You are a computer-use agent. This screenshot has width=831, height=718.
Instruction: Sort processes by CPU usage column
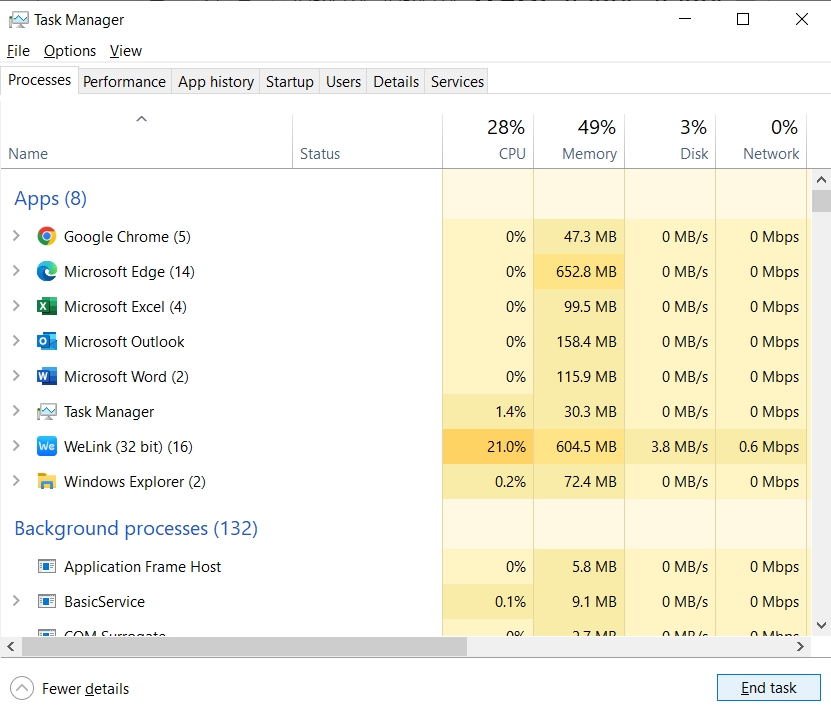point(488,141)
